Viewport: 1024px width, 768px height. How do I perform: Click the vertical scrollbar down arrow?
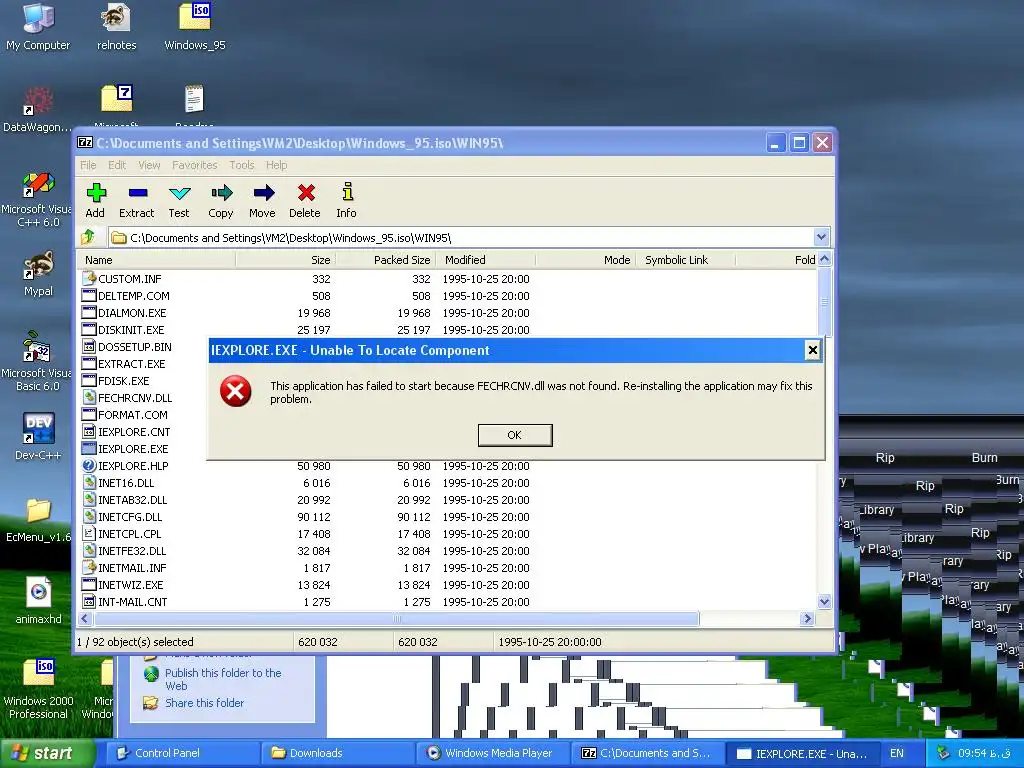point(824,601)
